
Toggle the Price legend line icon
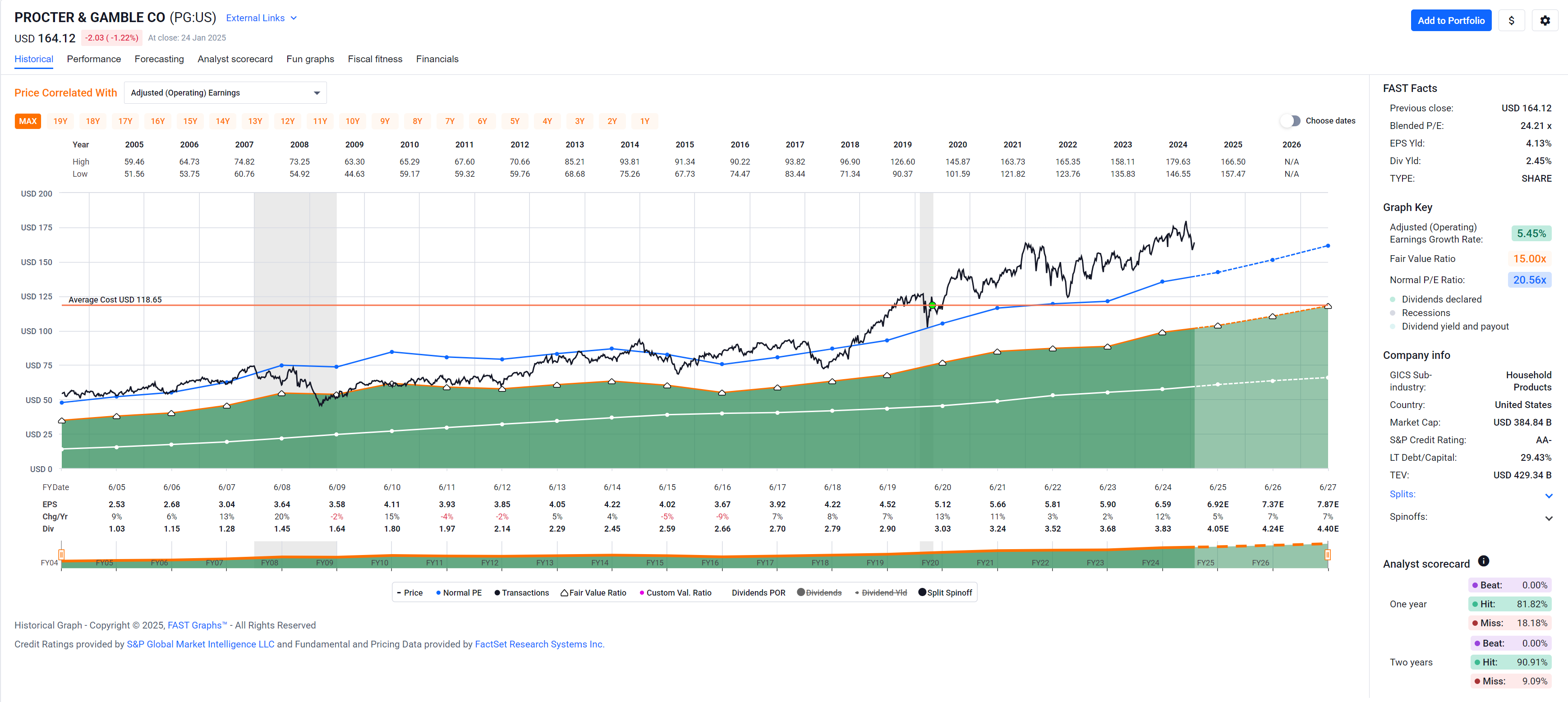point(399,592)
